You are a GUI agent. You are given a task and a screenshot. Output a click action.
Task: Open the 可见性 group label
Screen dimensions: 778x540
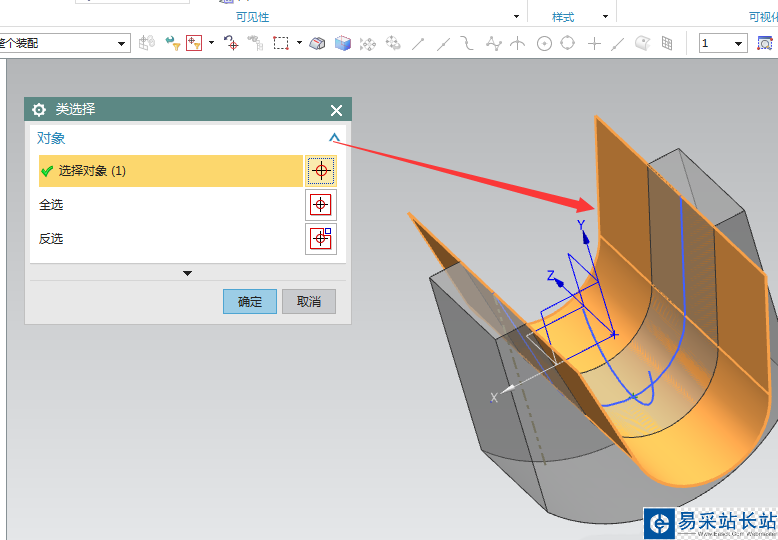click(252, 17)
